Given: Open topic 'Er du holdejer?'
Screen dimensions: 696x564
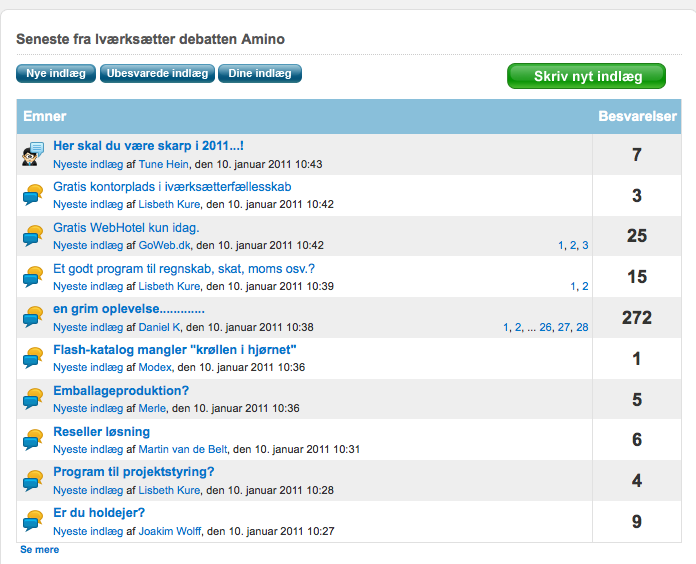Looking at the screenshot, I should tap(99, 513).
